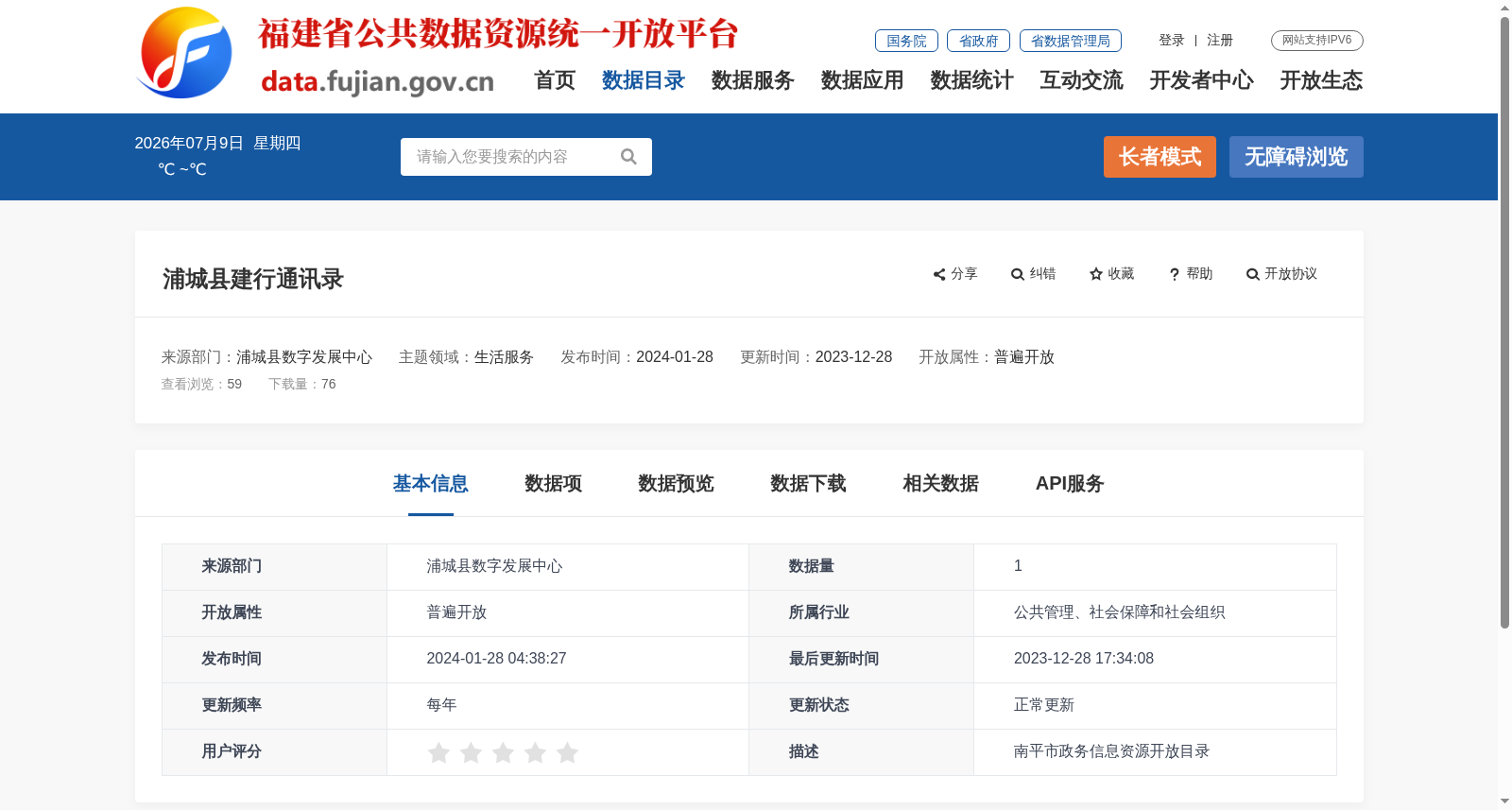Click the scrollbar up arrow
This screenshot has width=1512, height=810.
coord(1504,8)
